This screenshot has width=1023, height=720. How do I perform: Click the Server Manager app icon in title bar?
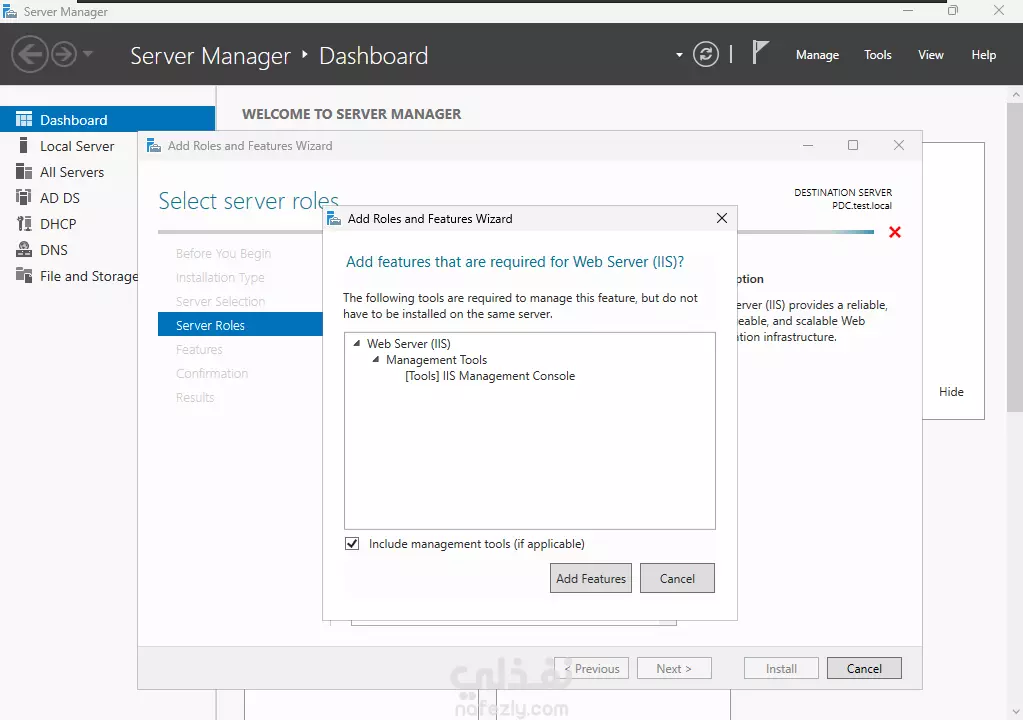coord(10,11)
